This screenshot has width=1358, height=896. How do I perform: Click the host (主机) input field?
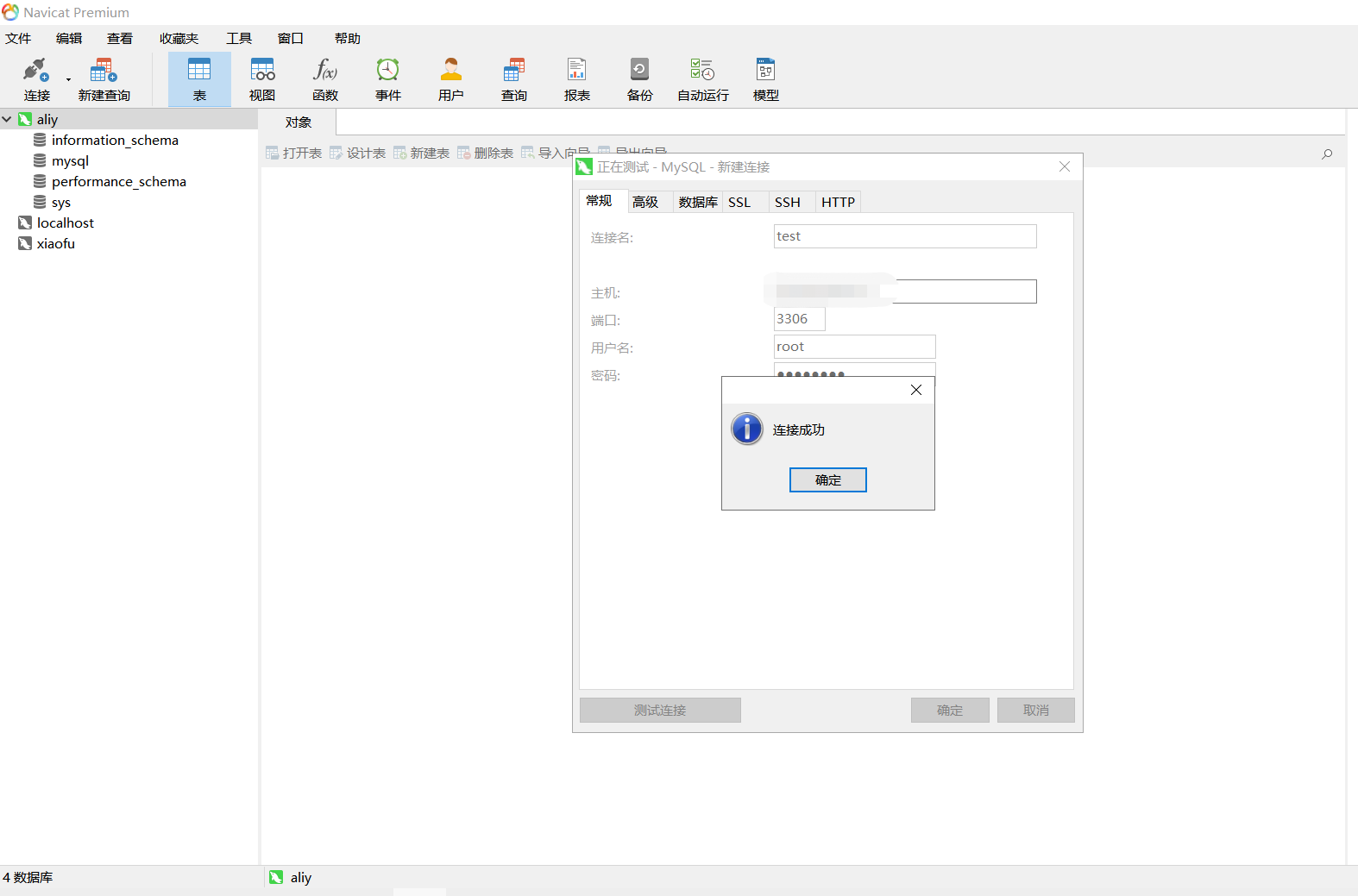(905, 291)
